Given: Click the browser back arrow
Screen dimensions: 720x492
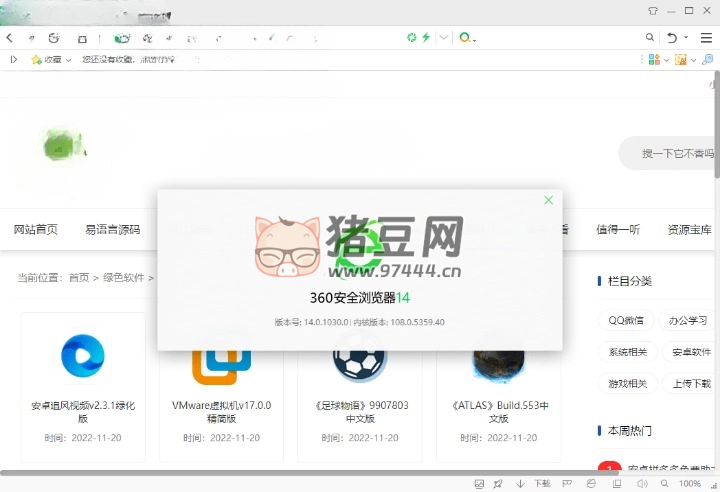Looking at the screenshot, I should click(9, 38).
